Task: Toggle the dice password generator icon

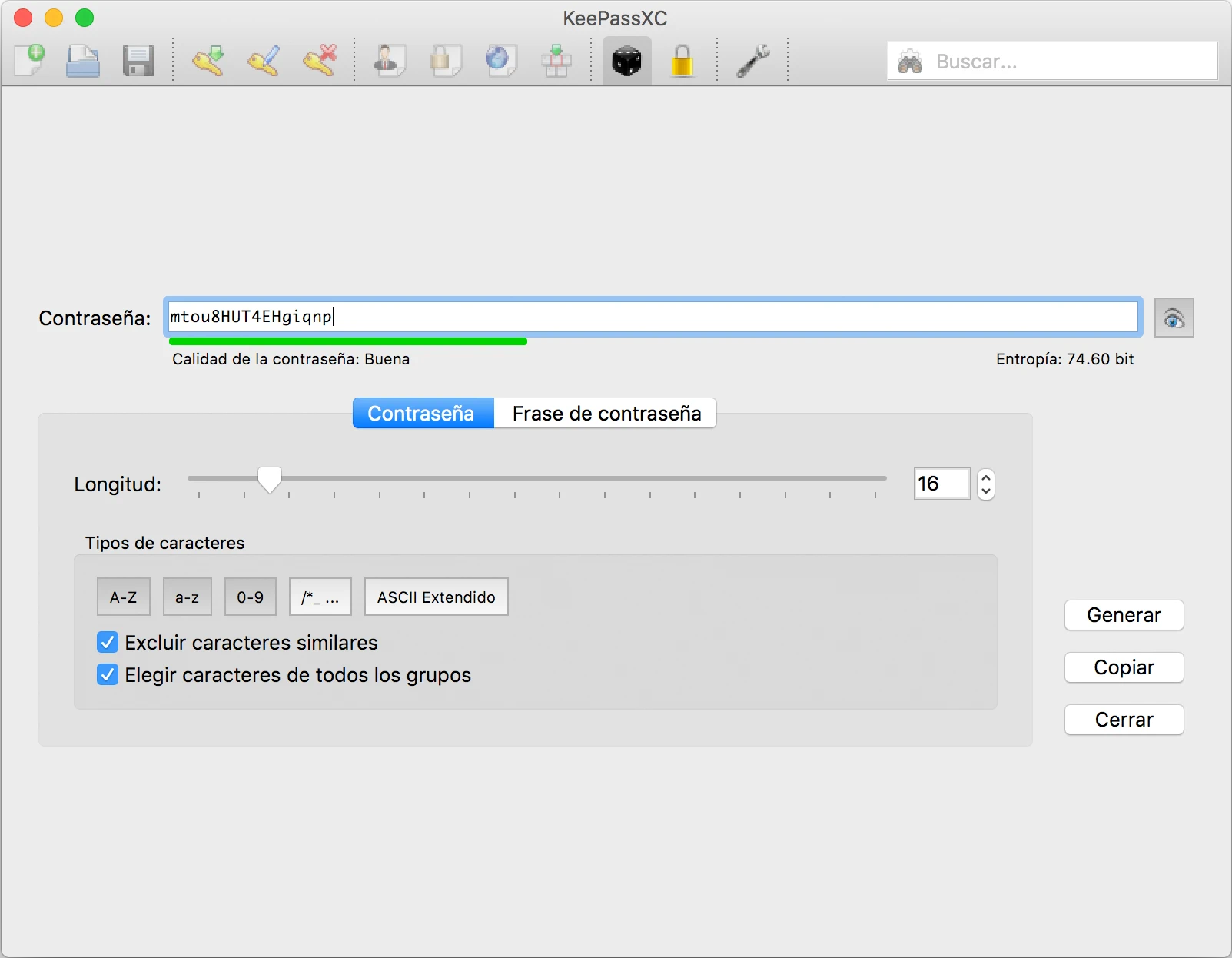Action: tap(626, 61)
